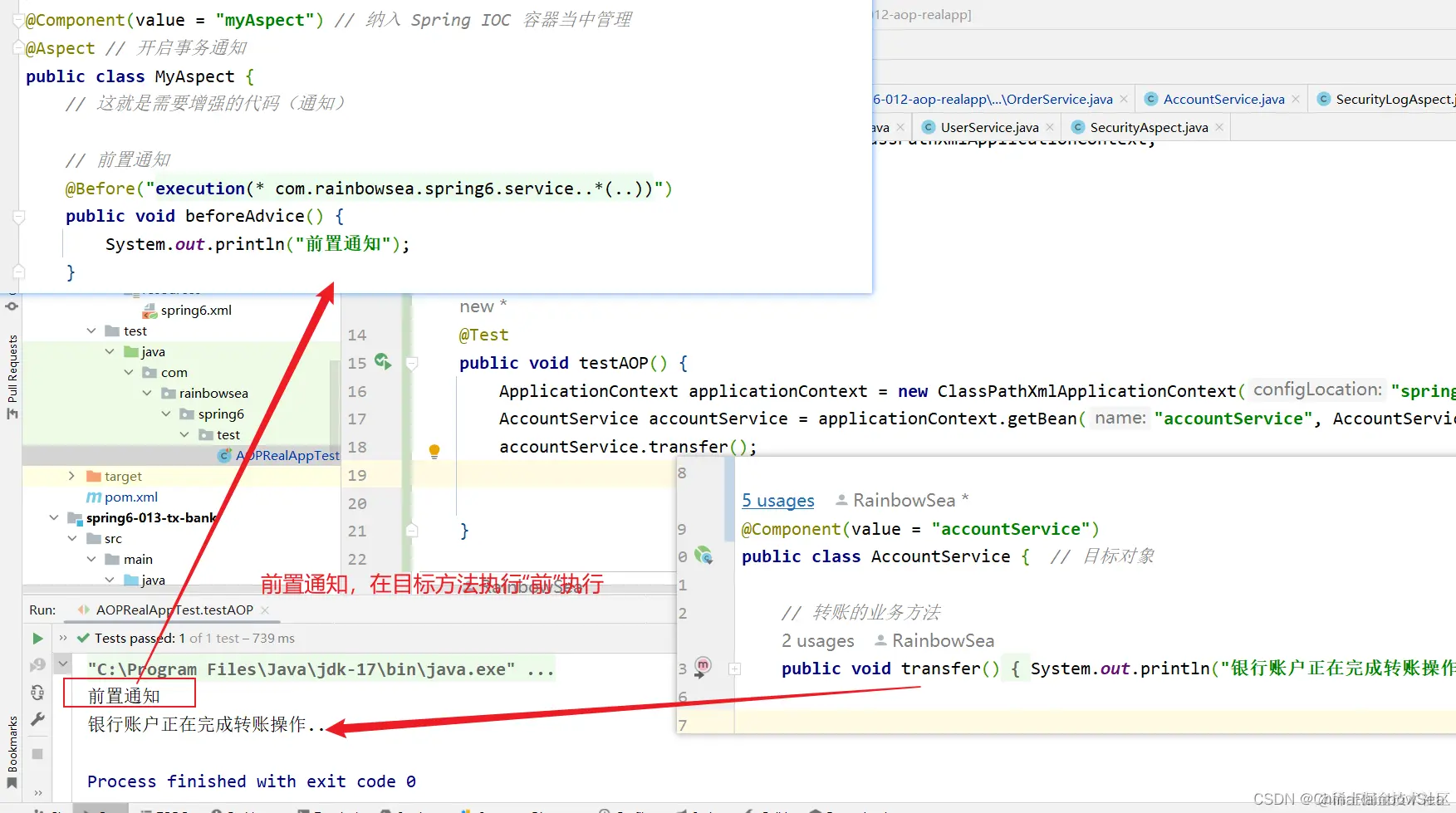Run testAOP via the line 15 gutter icon
1456x813 pixels.
pyautogui.click(x=383, y=361)
